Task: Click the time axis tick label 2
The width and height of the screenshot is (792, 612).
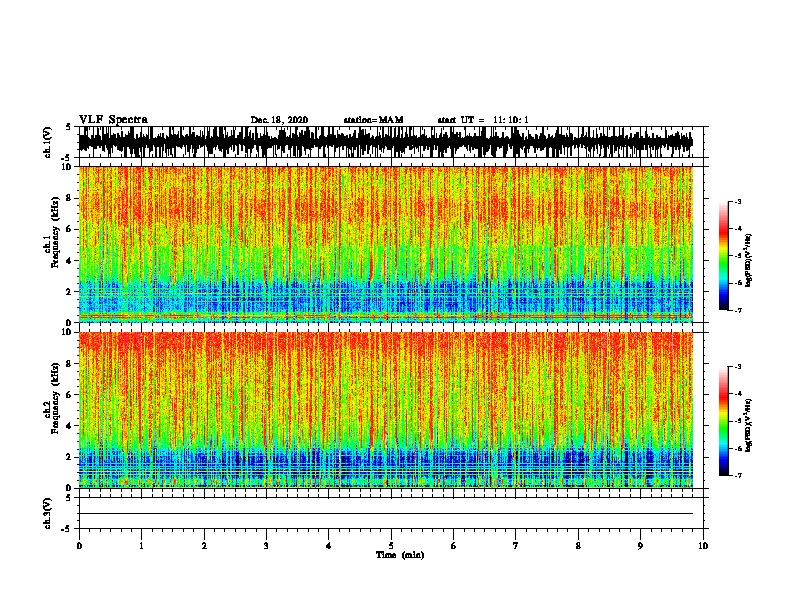Action: tap(204, 546)
